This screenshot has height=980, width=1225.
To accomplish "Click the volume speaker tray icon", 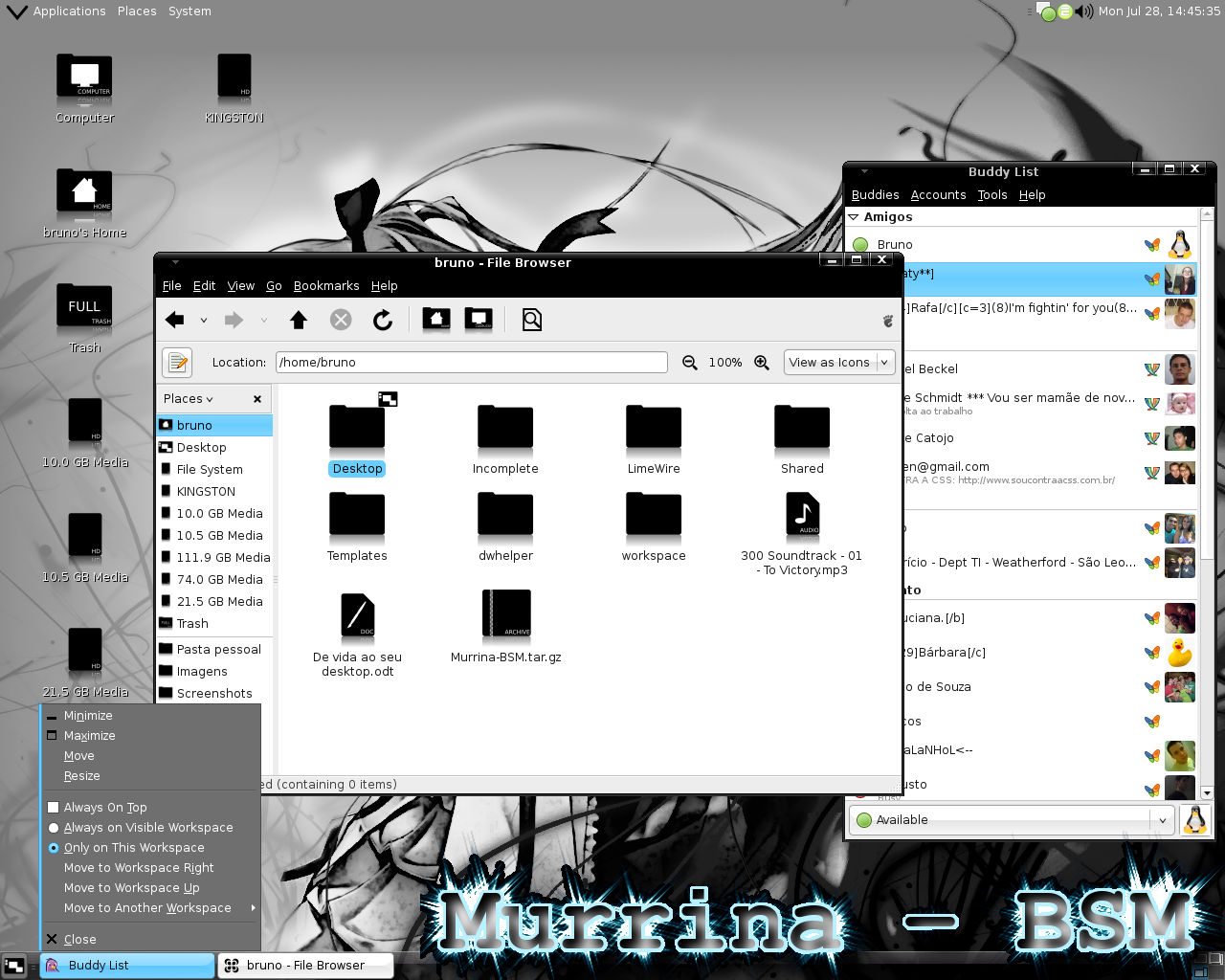I will tap(1083, 11).
